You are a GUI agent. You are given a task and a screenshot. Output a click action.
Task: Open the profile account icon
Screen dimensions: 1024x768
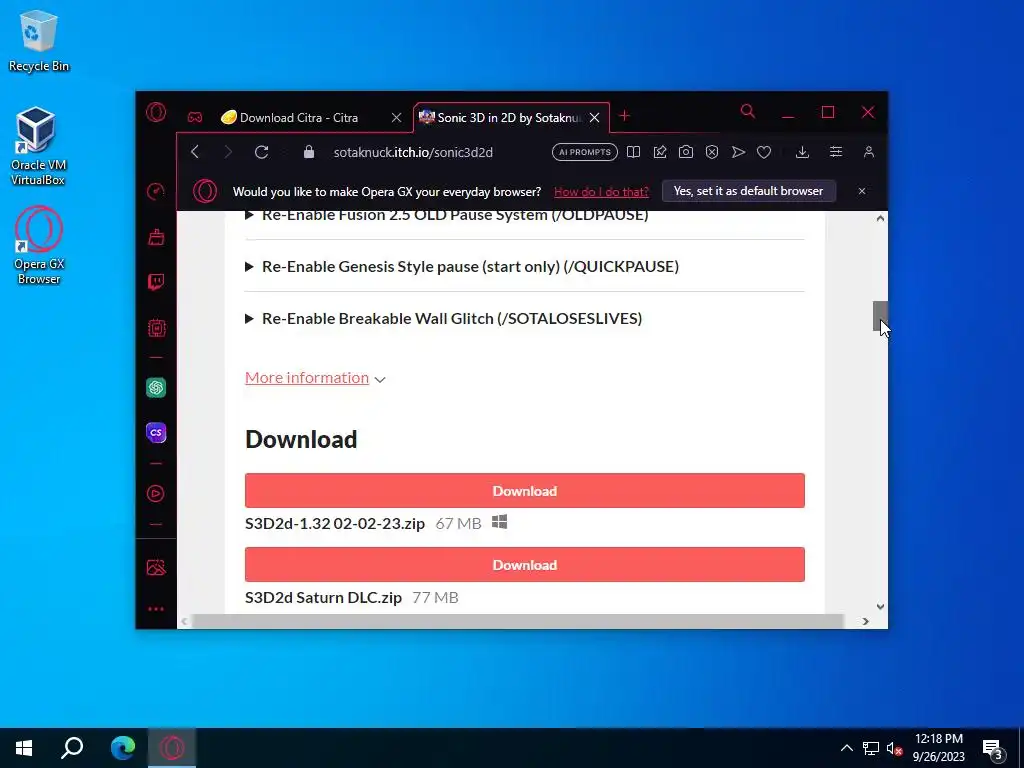coord(869,152)
